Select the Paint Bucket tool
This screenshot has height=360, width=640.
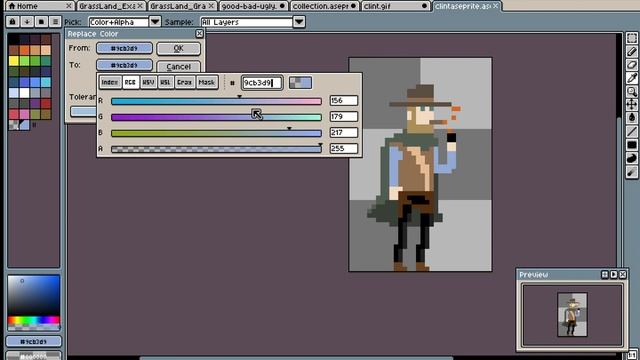tap(632, 118)
